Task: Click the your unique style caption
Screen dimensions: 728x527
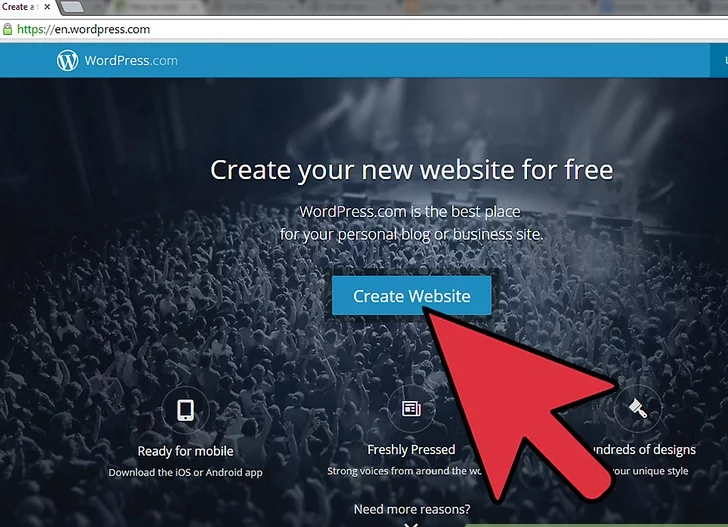Action: point(649,471)
